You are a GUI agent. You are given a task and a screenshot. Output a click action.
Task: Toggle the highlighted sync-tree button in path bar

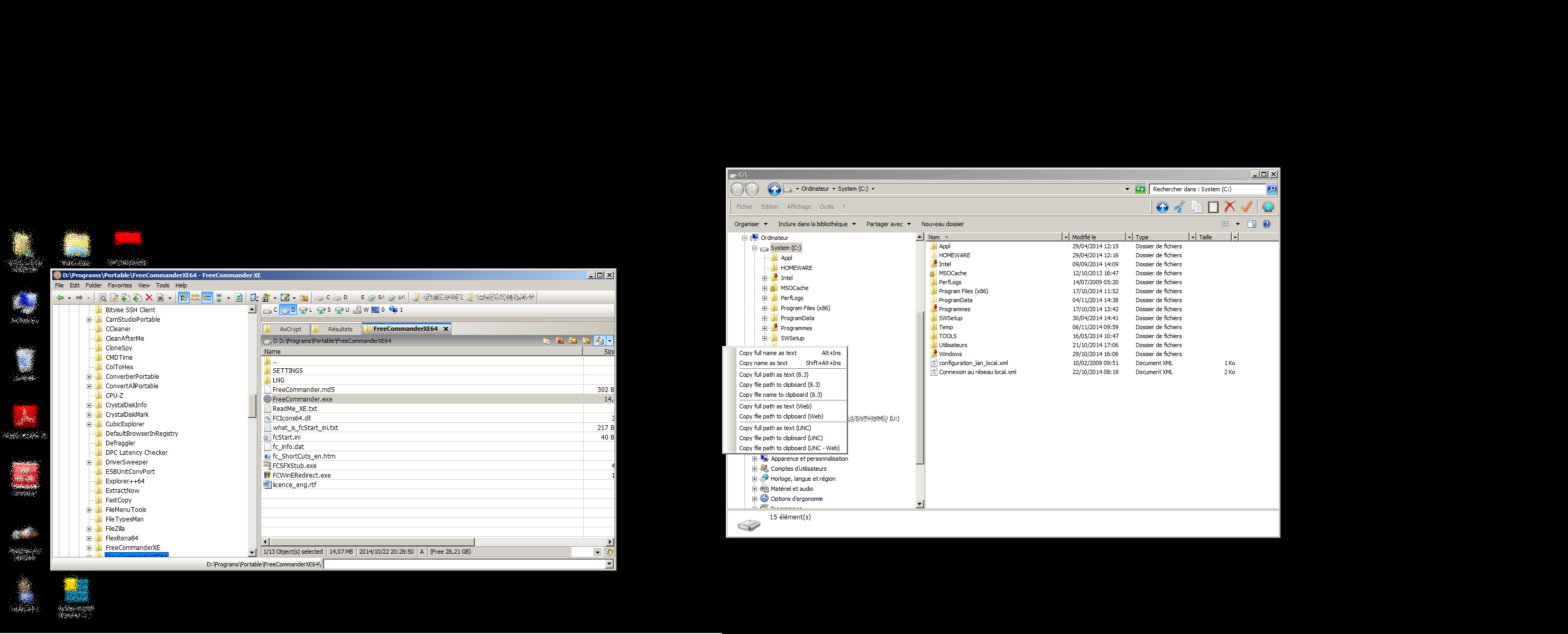tap(599, 341)
